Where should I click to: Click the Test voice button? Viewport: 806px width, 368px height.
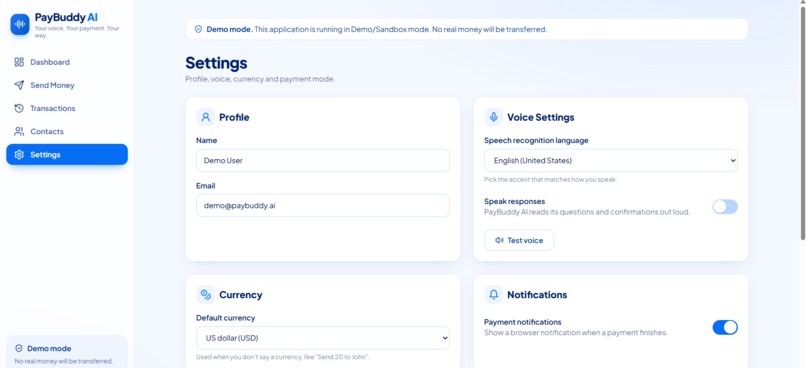pyautogui.click(x=519, y=240)
